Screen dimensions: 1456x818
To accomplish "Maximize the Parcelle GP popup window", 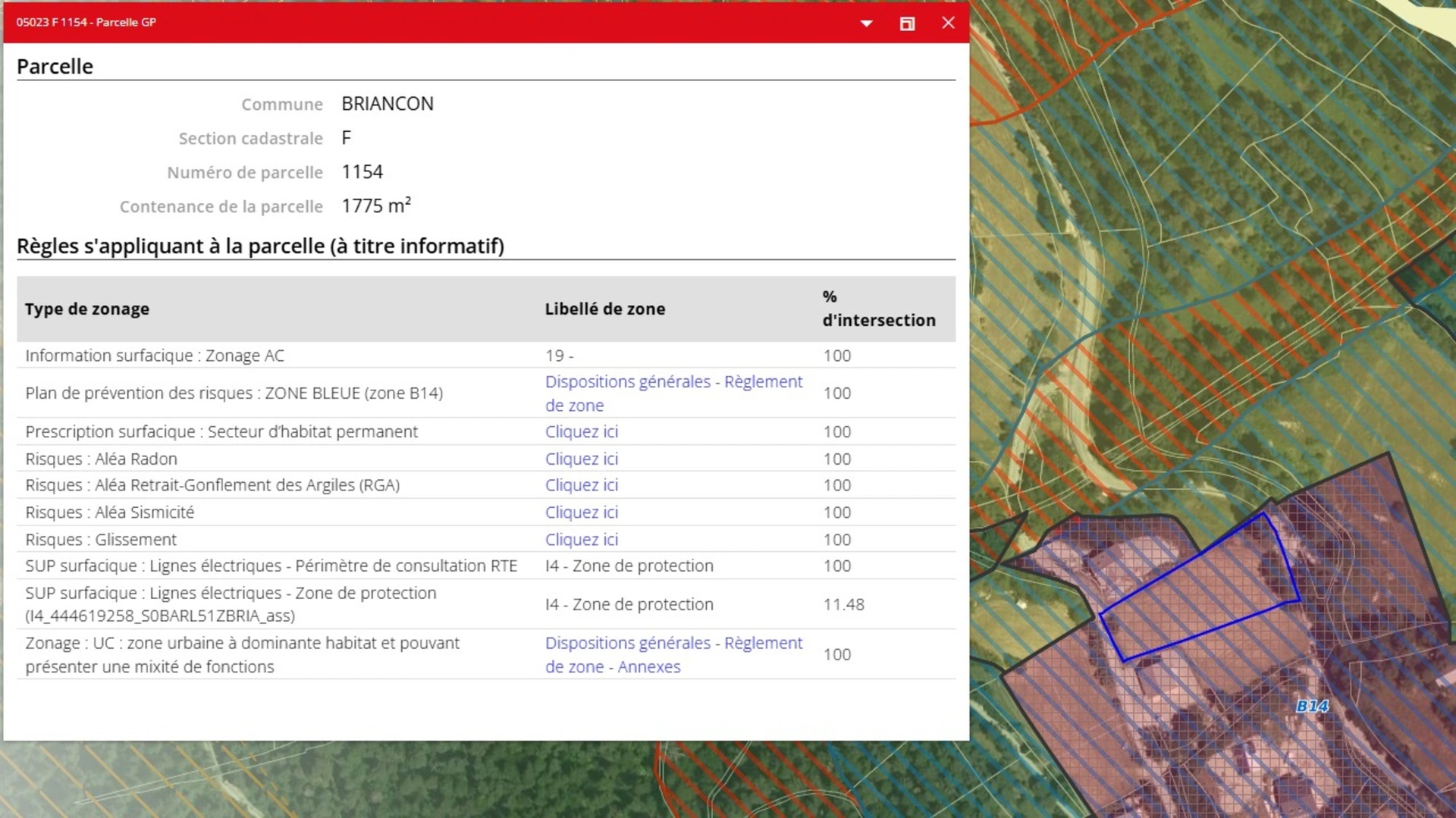I will (907, 24).
